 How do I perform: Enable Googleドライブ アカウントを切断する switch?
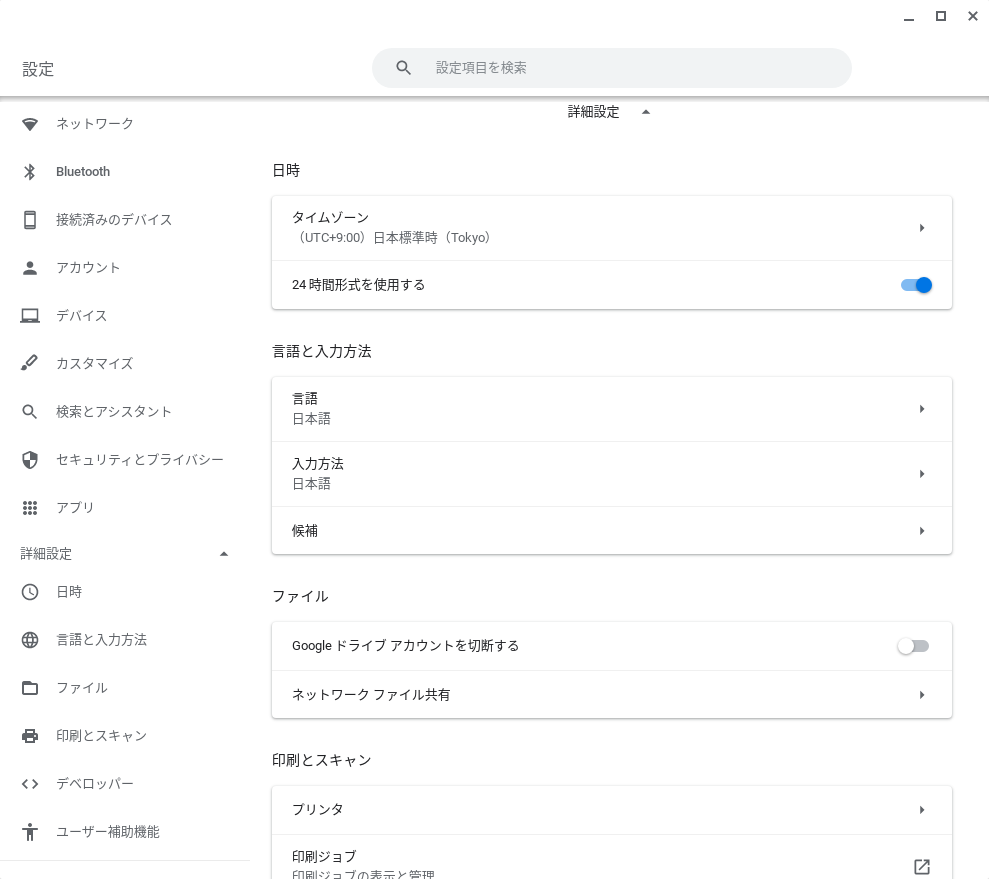[913, 646]
